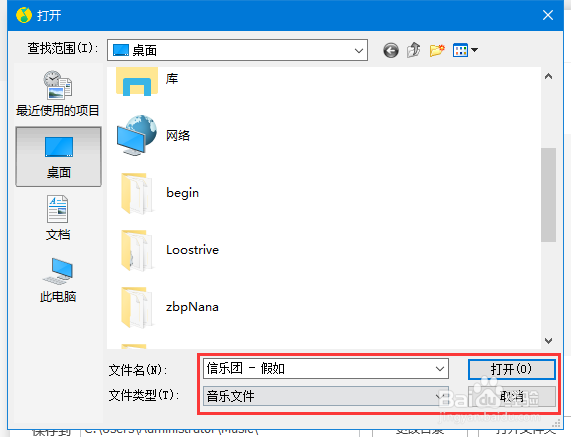
Task: Close the 打开 dialog
Action: pyautogui.click(x=548, y=15)
